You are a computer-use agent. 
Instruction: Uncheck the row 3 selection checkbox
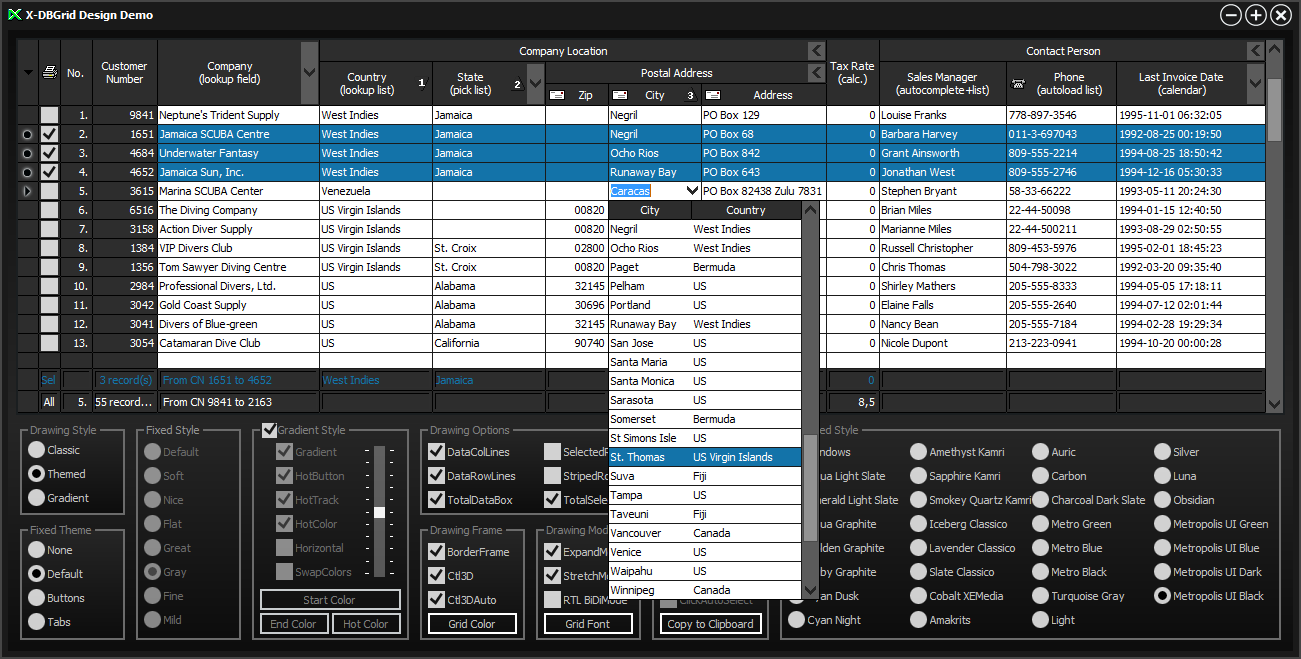[49, 153]
